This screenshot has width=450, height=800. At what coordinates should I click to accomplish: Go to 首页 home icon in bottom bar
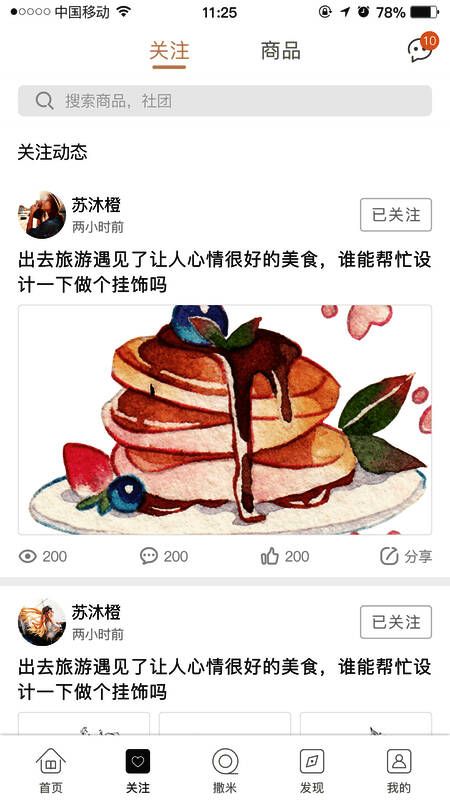point(51,762)
